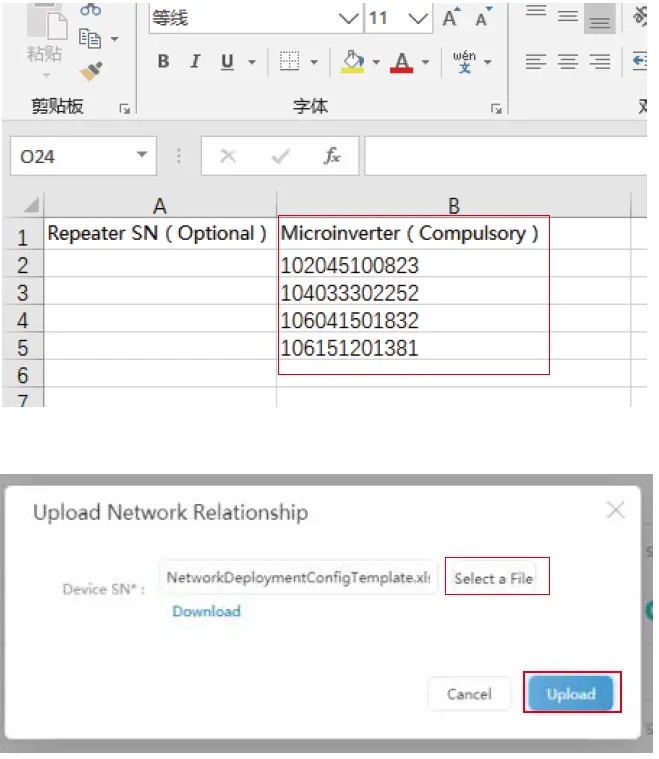Click the decrease indent icon
Image resolution: width=659 pixels, height=759 pixels.
pos(640,61)
